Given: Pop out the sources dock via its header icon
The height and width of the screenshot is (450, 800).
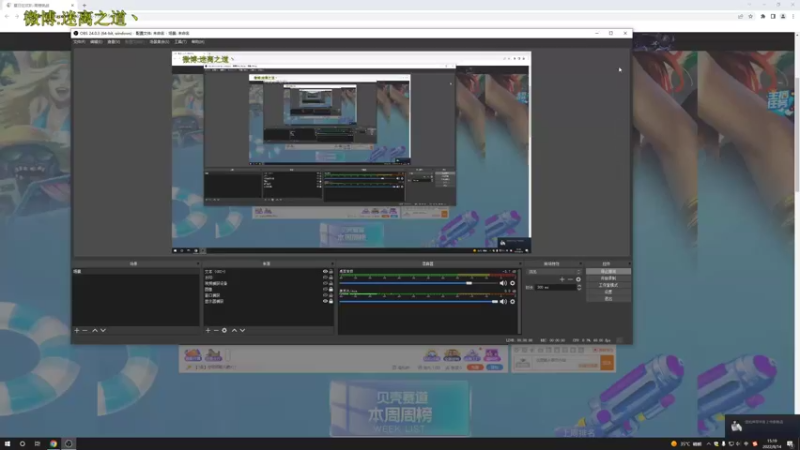Looking at the screenshot, I should [x=332, y=264].
